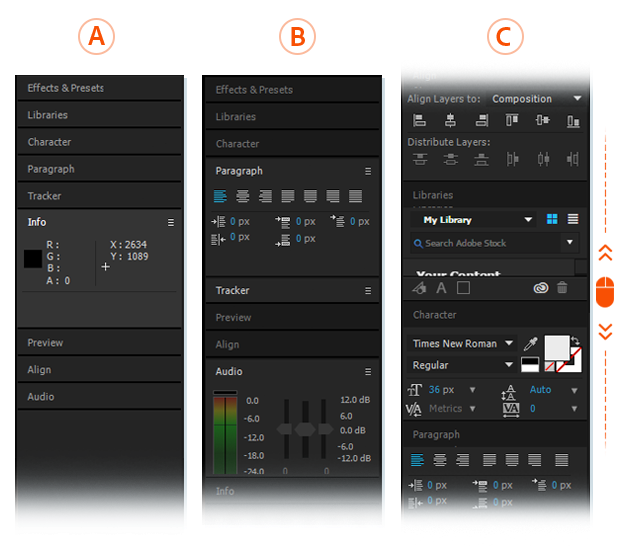Open the Character tab in panel B
This screenshot has height=550, width=629.
coord(292,144)
